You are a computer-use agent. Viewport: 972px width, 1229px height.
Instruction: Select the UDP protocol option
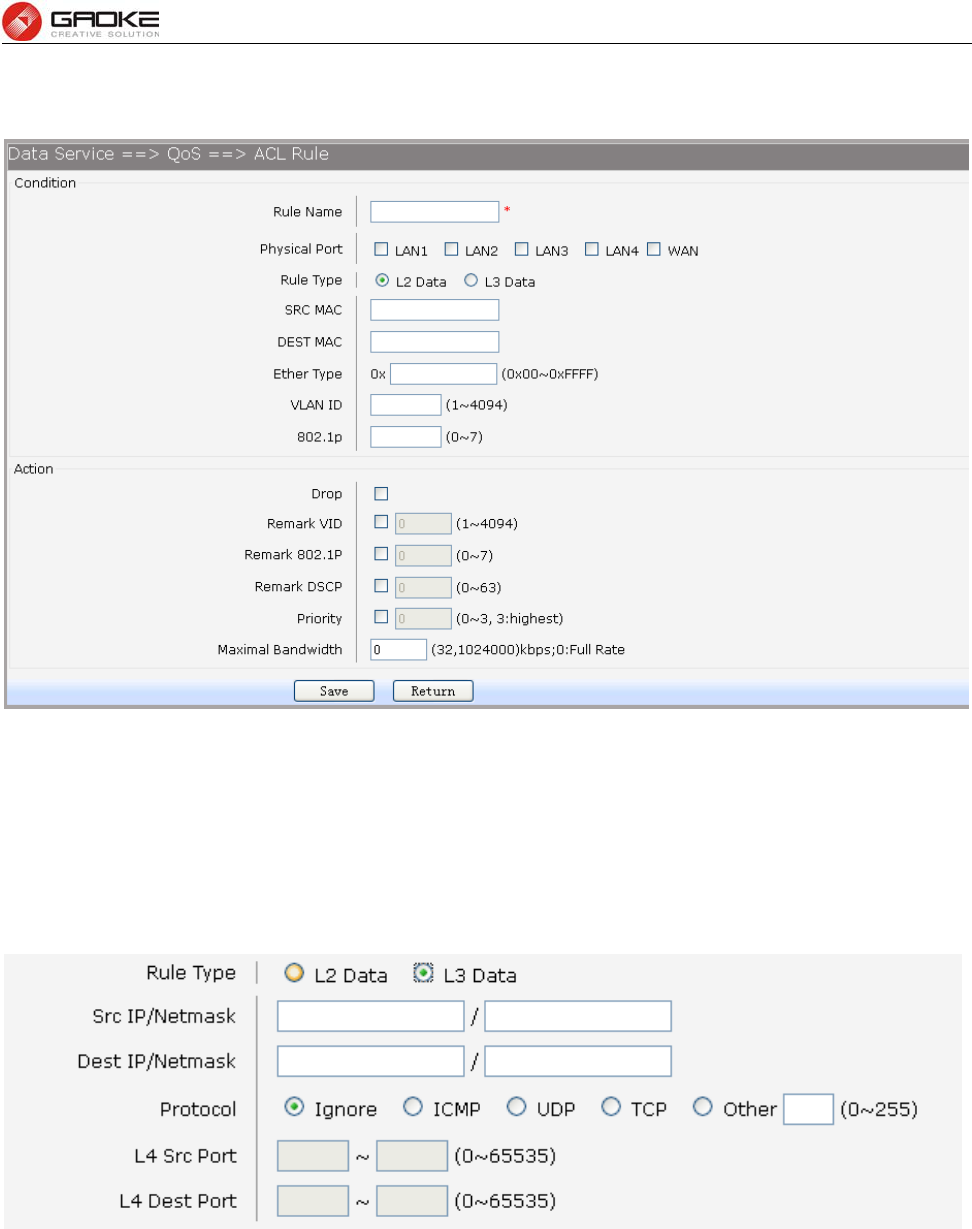tap(516, 1108)
